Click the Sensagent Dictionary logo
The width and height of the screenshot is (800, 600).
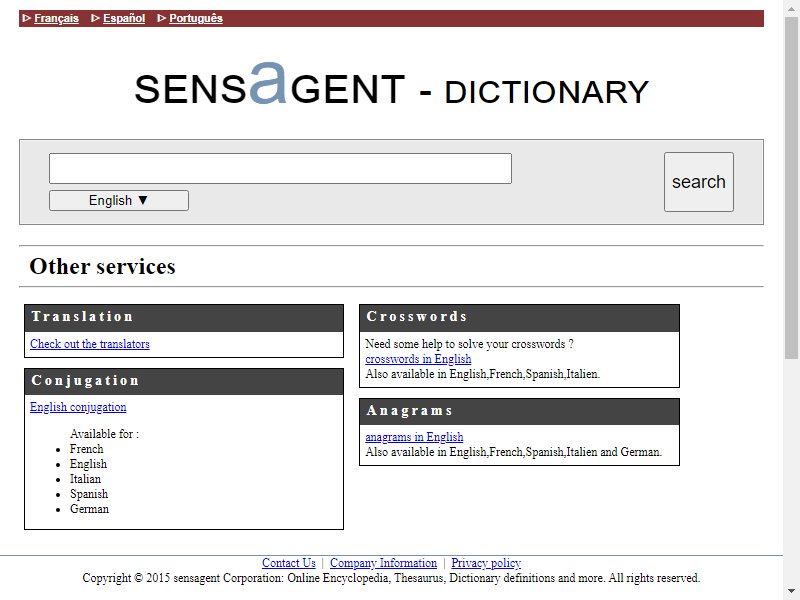(x=391, y=85)
